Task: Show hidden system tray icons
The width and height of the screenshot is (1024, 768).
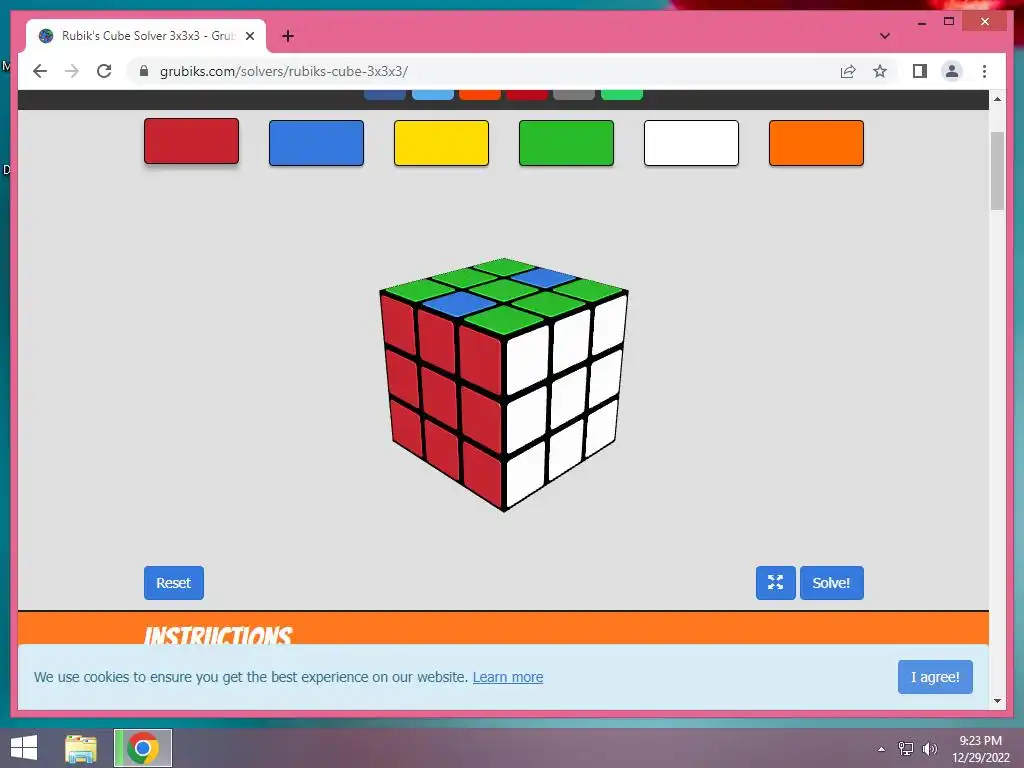Action: tap(882, 749)
